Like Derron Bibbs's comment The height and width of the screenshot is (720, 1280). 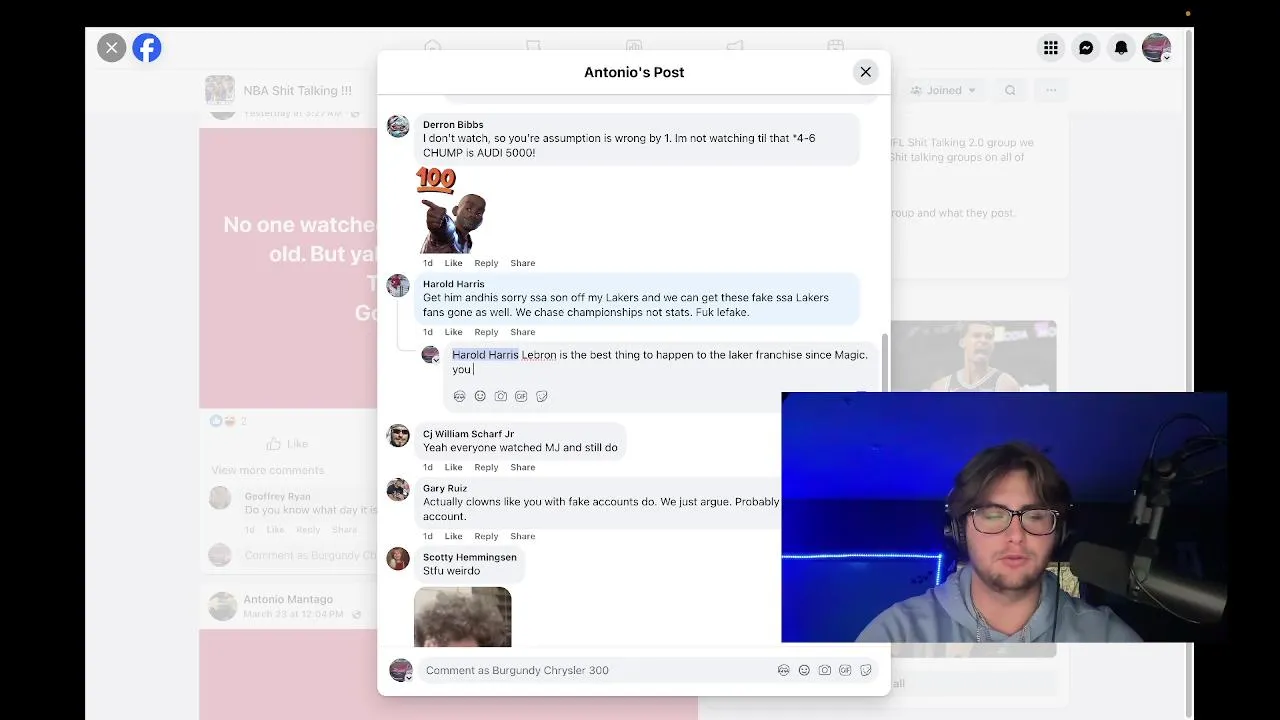click(453, 263)
